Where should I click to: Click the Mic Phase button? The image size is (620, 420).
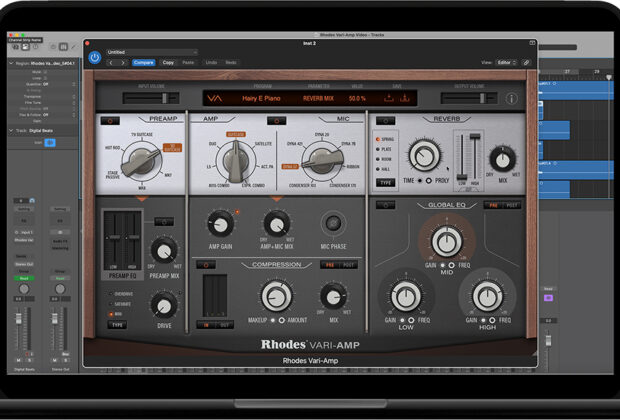pyautogui.click(x=332, y=224)
